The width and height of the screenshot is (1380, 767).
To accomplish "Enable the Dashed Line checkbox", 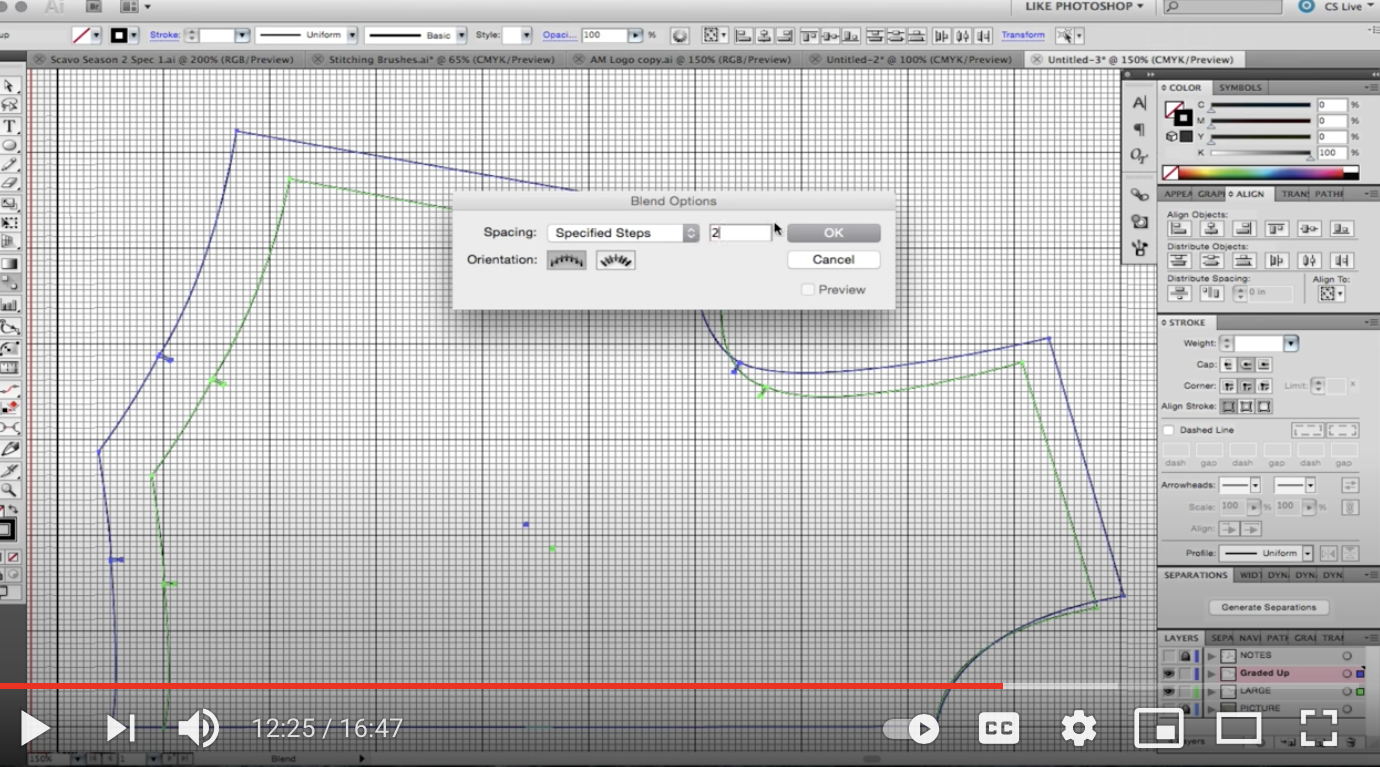I will [x=1168, y=430].
